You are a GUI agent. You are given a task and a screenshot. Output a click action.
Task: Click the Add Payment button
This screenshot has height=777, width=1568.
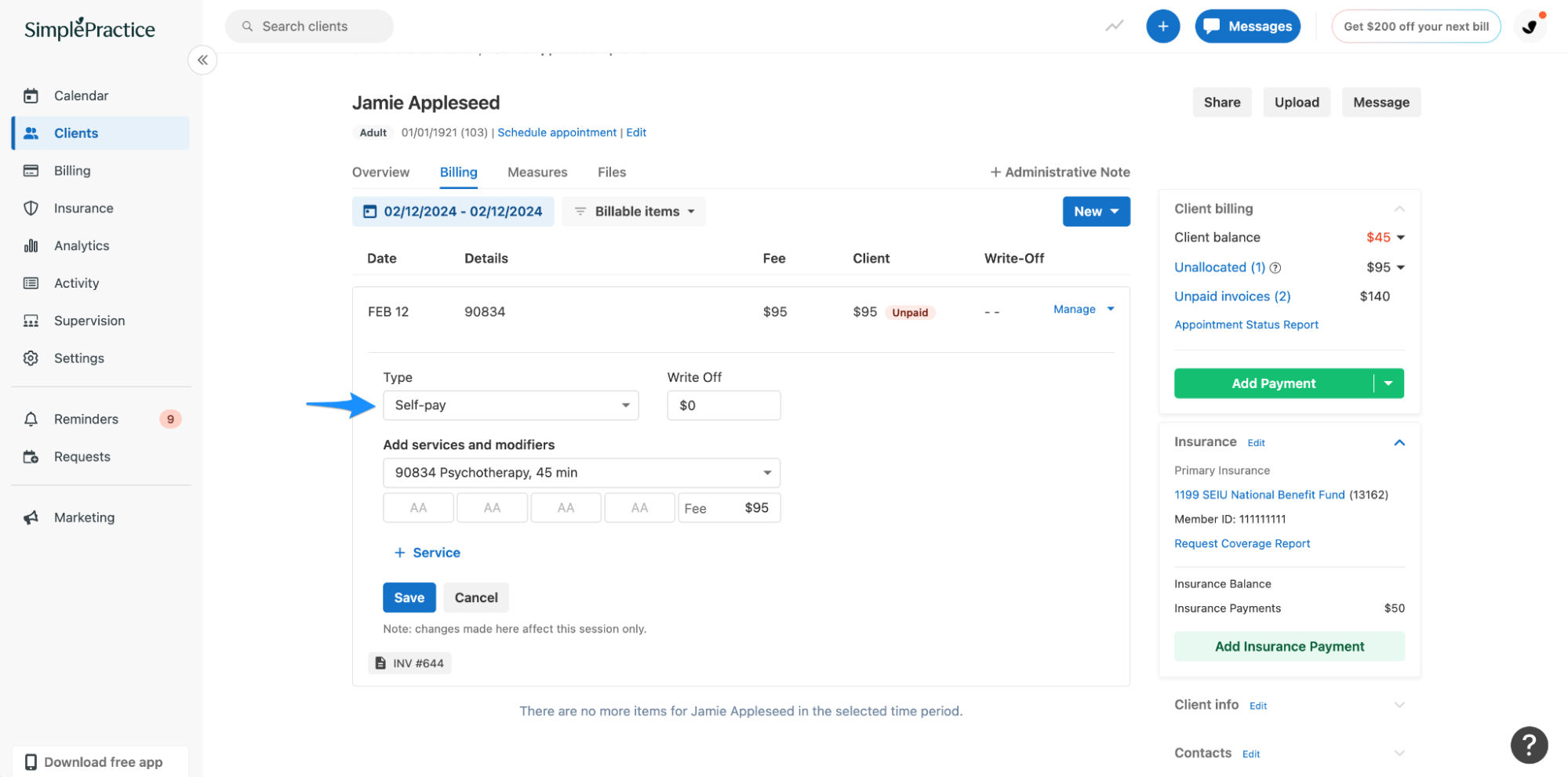pyautogui.click(x=1273, y=383)
